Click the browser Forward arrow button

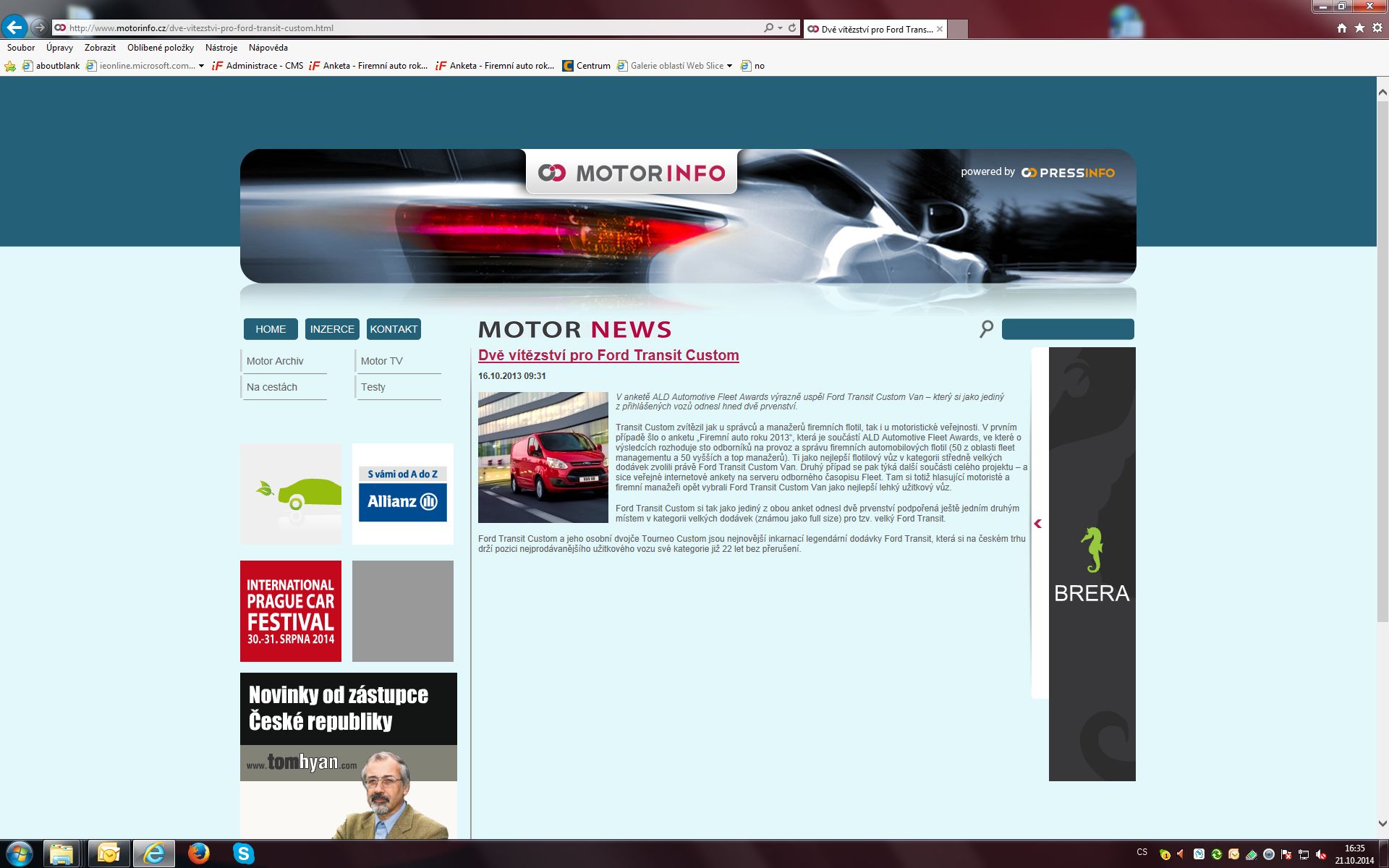pyautogui.click(x=39, y=27)
